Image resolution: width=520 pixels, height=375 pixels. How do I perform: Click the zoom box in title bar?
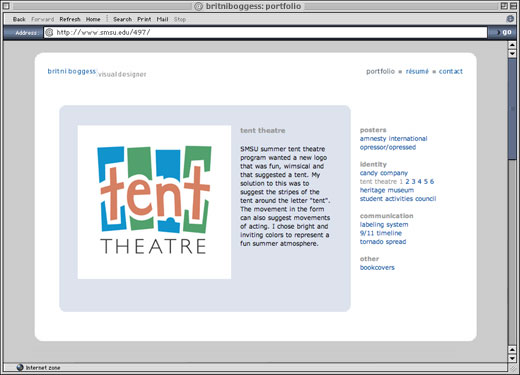[504, 6]
